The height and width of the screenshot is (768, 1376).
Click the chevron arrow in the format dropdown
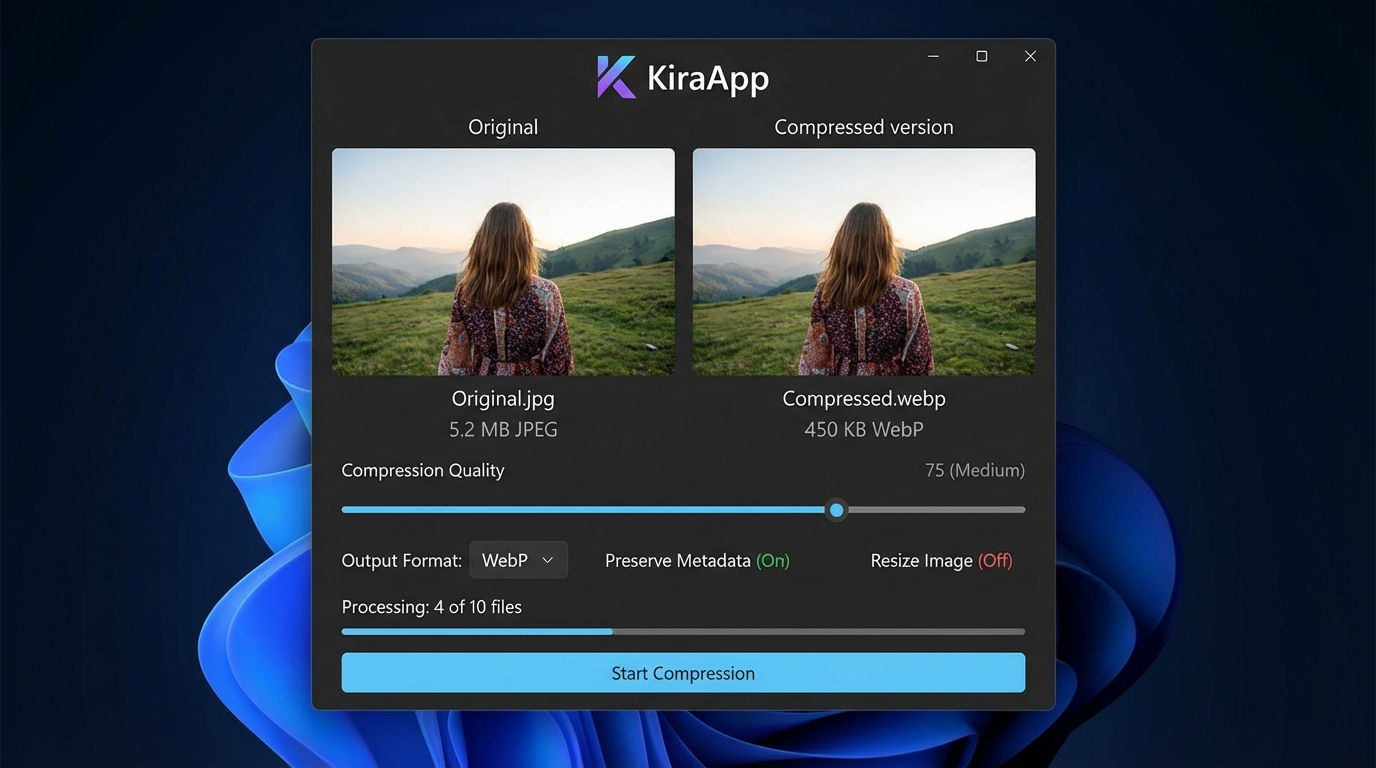click(x=547, y=560)
